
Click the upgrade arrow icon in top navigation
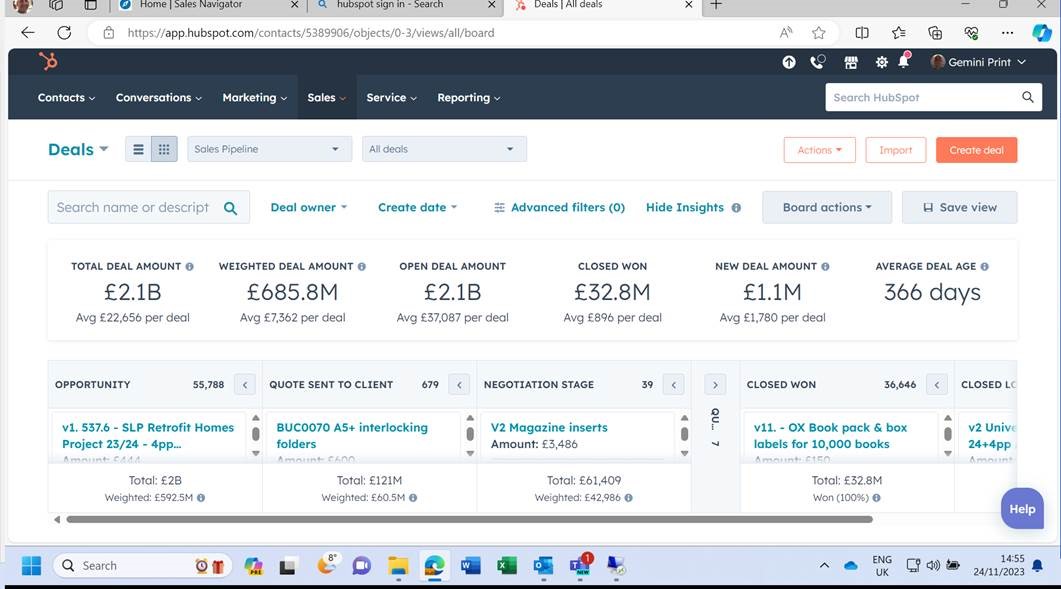789,62
